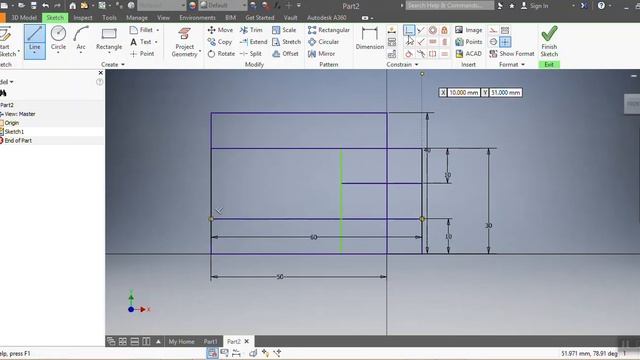Click the Home icon in quick access
Screen dimensions: 640x360
[72, 6]
